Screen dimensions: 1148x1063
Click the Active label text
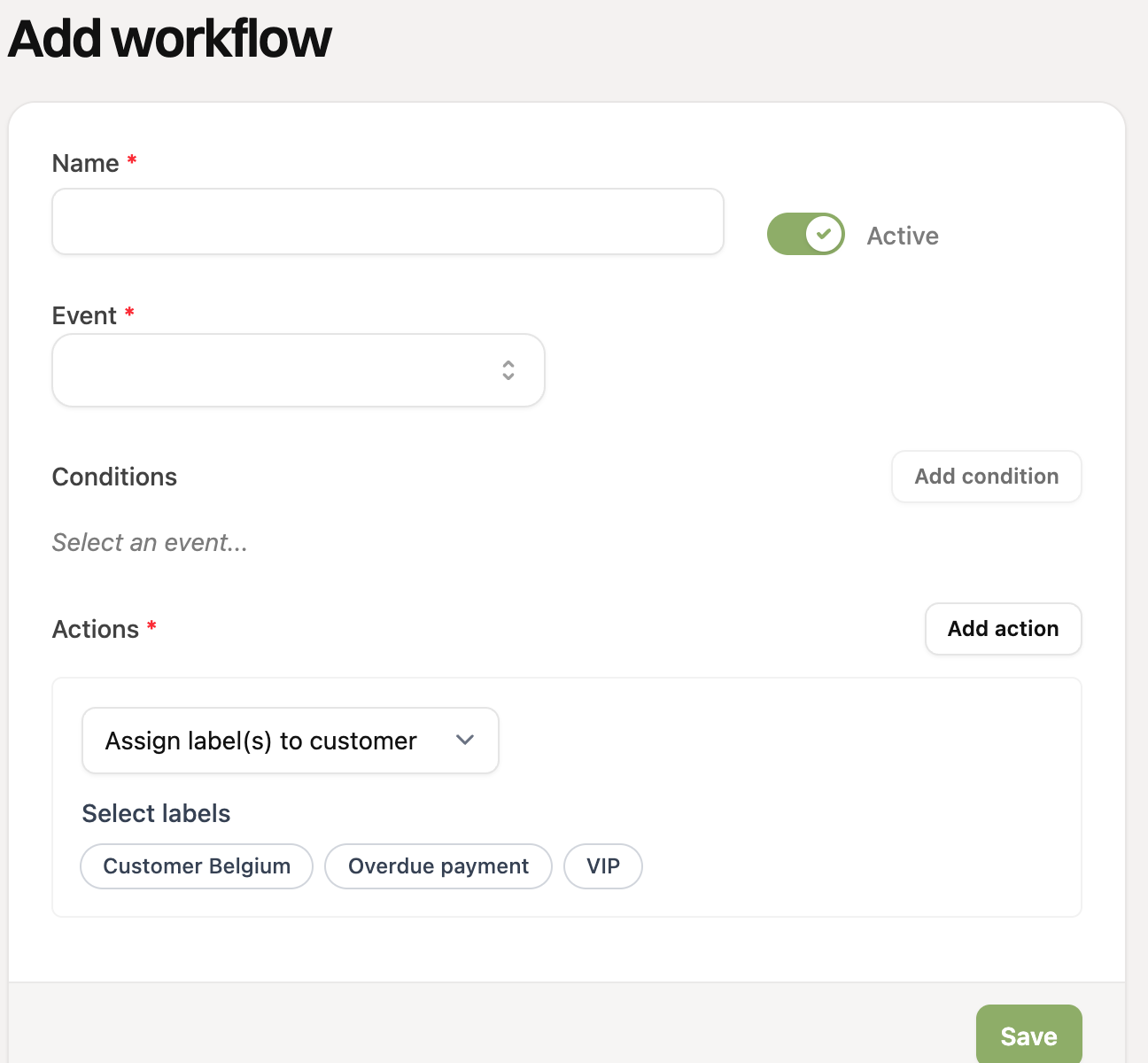click(x=903, y=236)
